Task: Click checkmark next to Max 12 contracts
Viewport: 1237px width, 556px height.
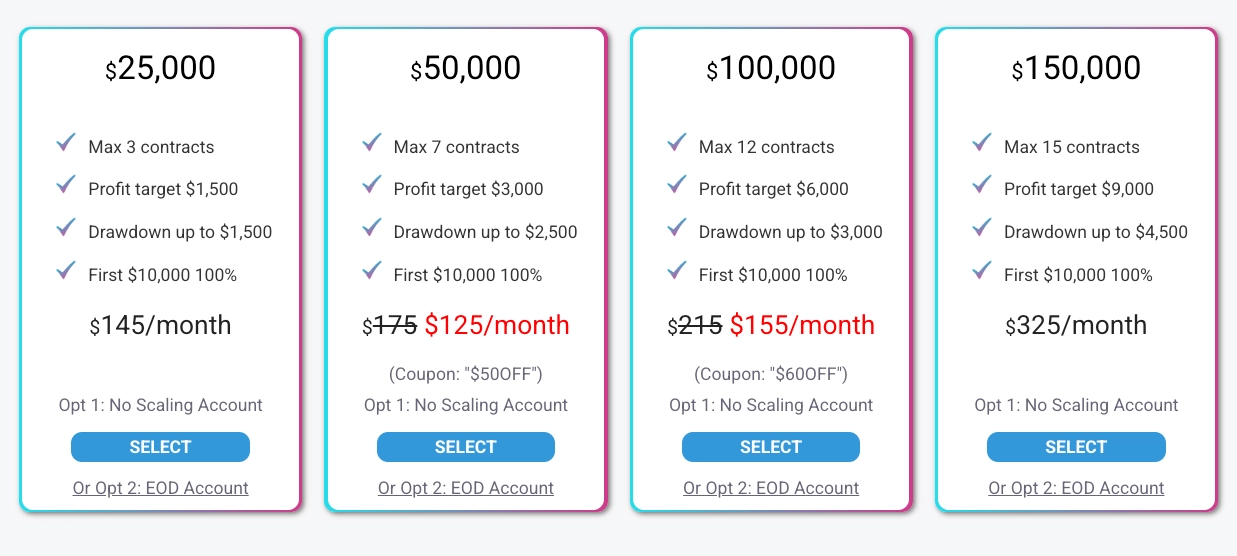Action: (677, 143)
